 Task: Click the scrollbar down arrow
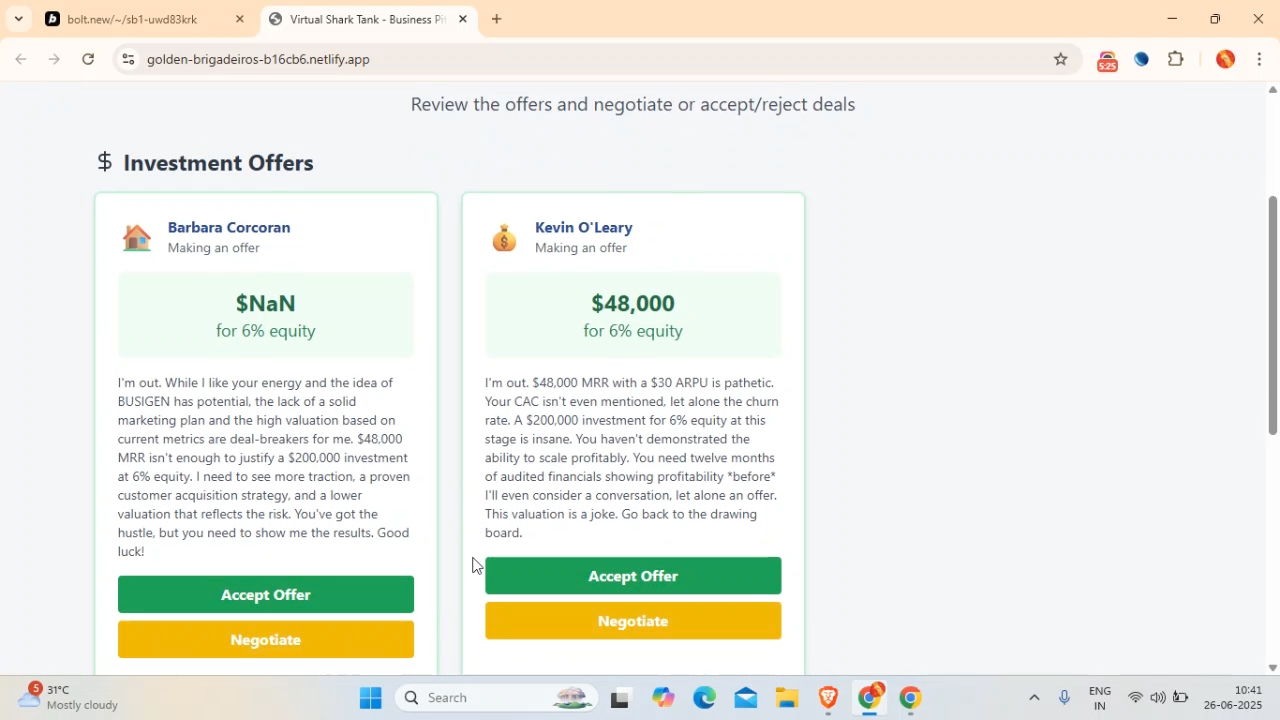(1272, 668)
